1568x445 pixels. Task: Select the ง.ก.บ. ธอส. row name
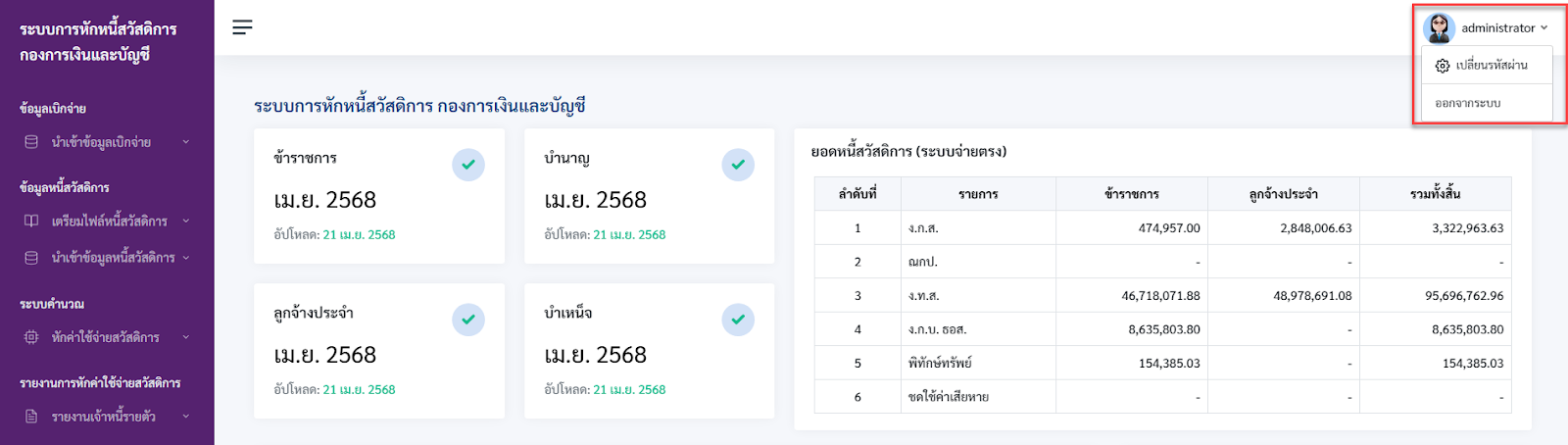[x=938, y=329]
